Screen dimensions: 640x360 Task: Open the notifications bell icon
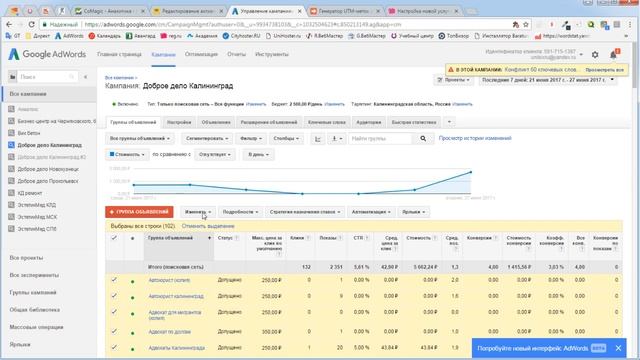613,54
